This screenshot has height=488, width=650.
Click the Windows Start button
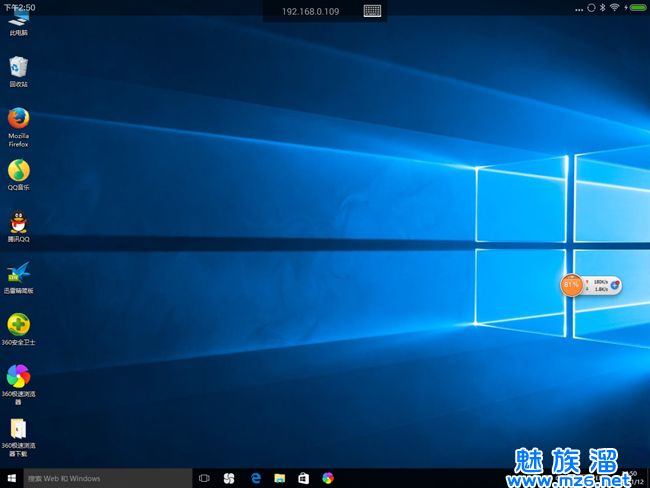pos(12,478)
